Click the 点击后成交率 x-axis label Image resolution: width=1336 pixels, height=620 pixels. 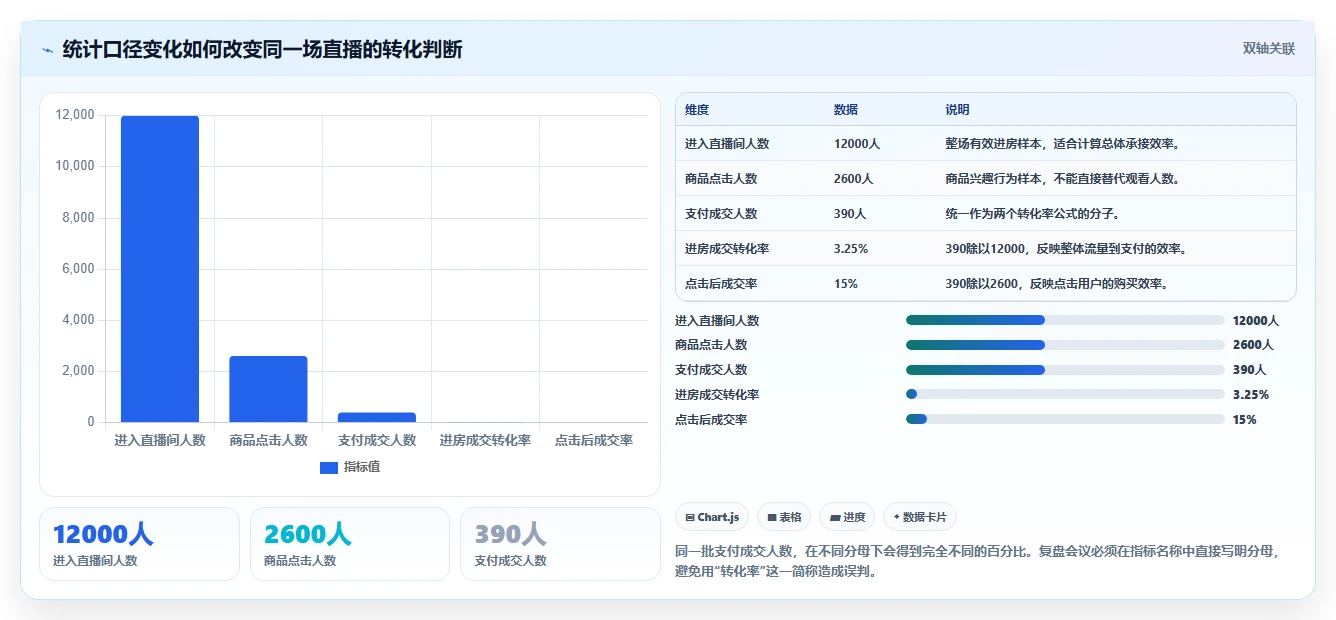pyautogui.click(x=594, y=440)
